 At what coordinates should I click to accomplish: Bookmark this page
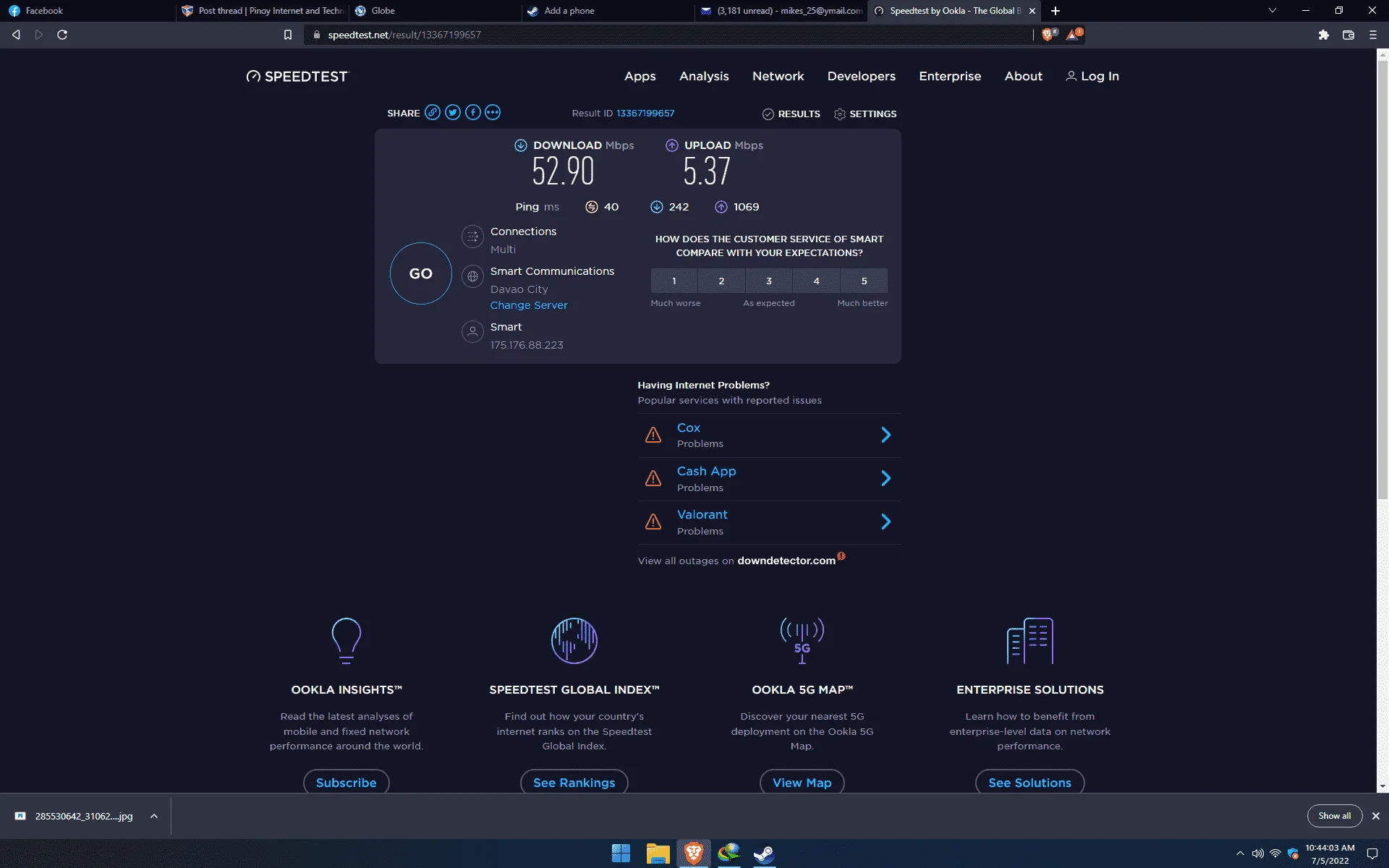coord(287,35)
